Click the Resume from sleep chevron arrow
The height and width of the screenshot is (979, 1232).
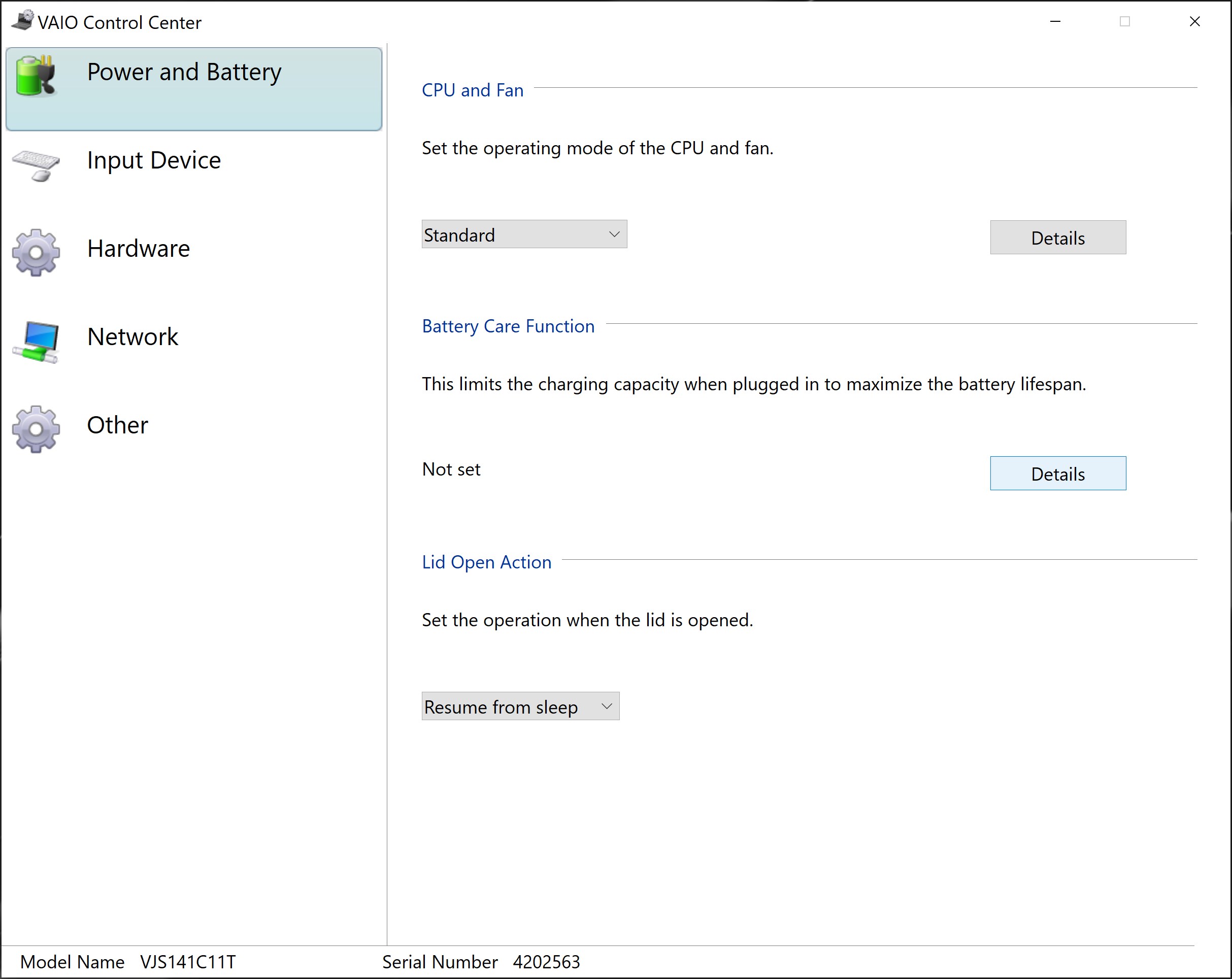(607, 706)
